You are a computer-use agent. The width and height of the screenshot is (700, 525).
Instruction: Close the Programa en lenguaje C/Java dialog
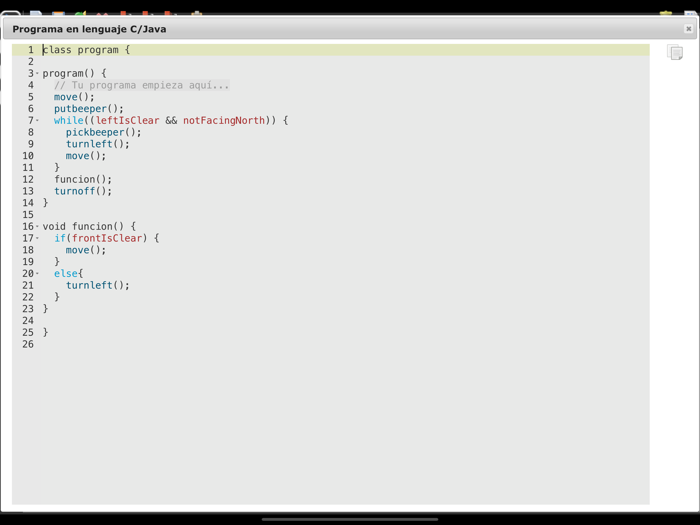[x=688, y=29]
